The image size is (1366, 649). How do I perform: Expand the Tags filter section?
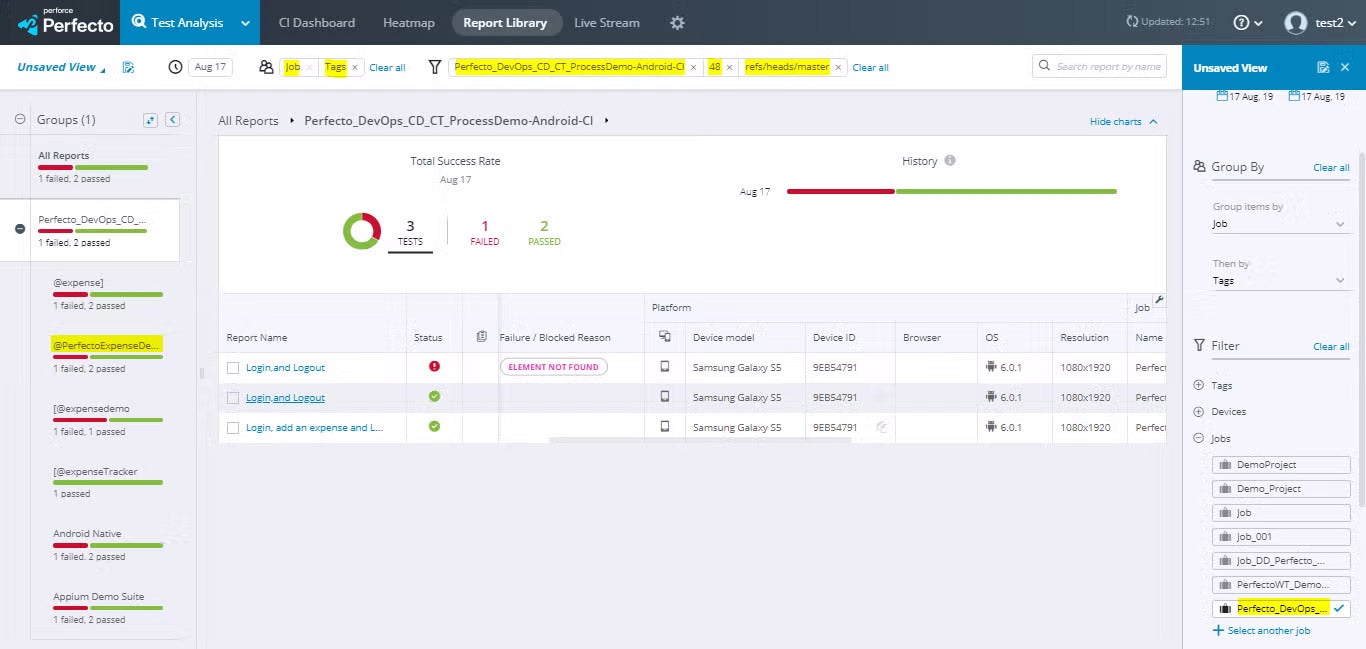click(x=1199, y=385)
